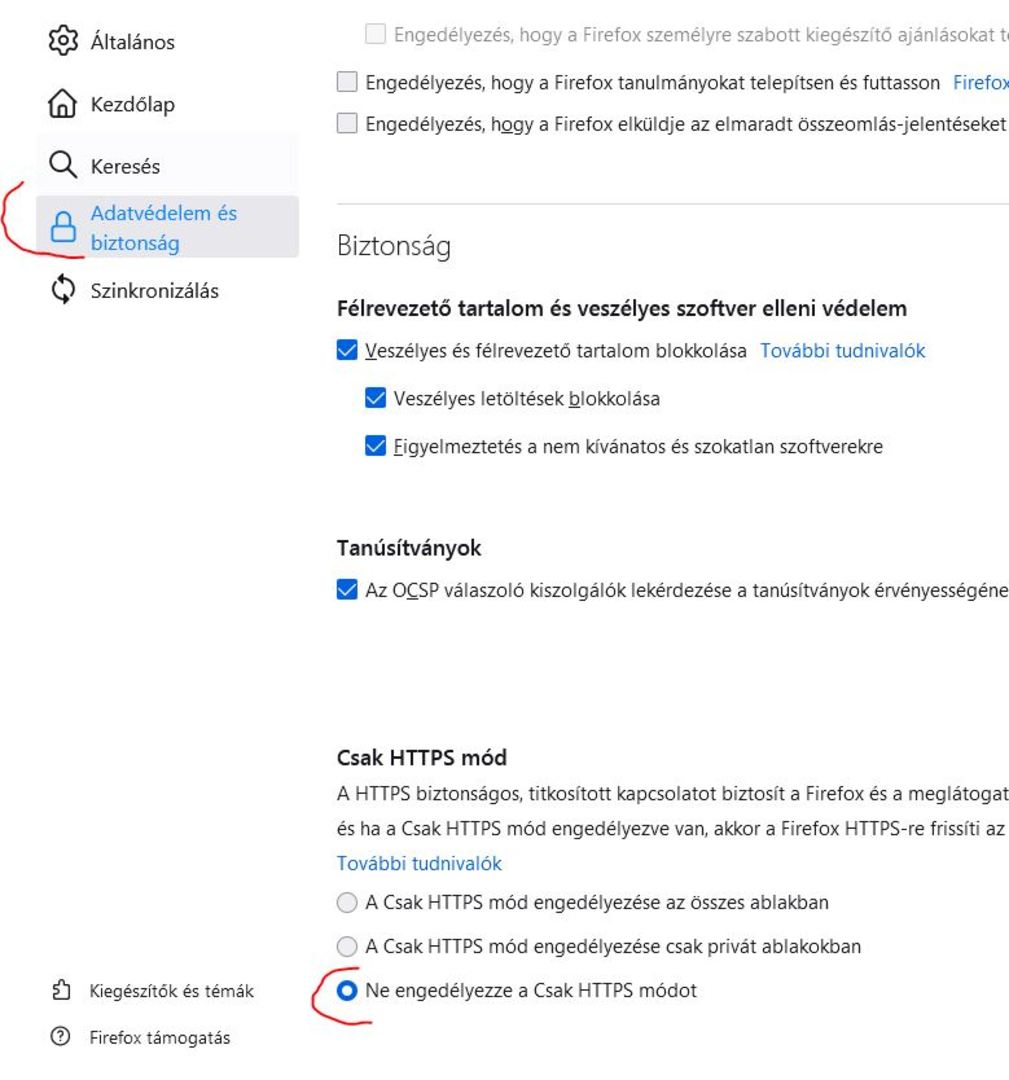Select Csak HTTPS mód csak privát ablakokban
The width and height of the screenshot is (1009, 1080).
347,946
